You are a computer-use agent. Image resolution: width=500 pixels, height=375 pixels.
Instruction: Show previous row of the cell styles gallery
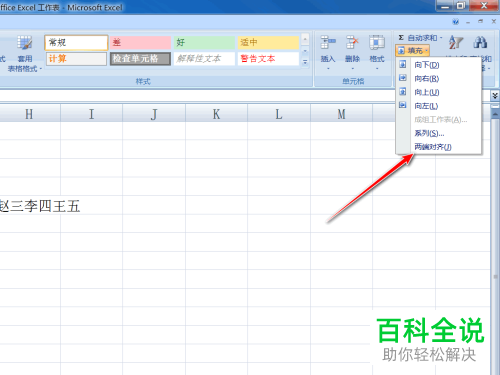click(x=305, y=39)
